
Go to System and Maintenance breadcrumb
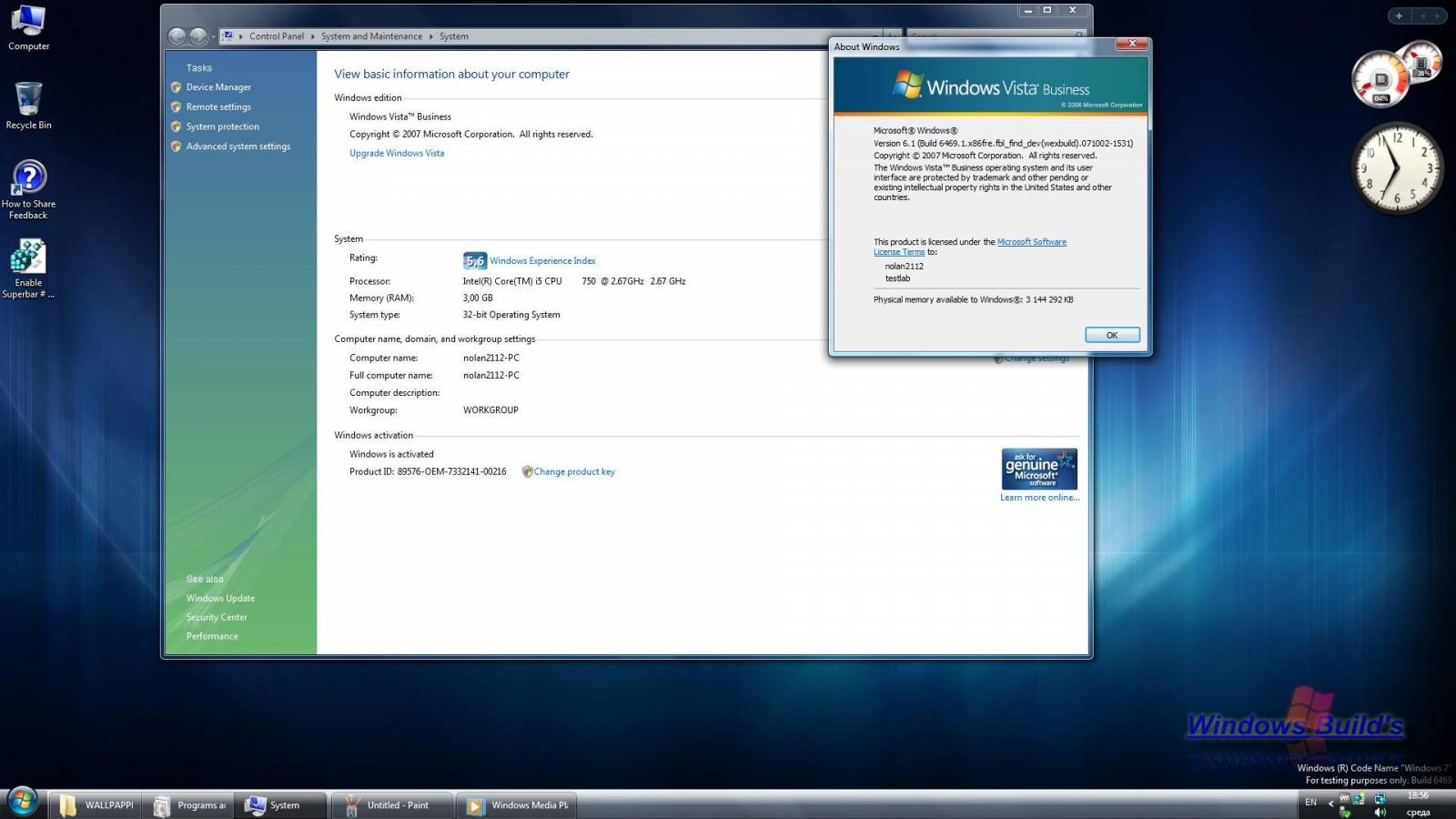tap(371, 36)
